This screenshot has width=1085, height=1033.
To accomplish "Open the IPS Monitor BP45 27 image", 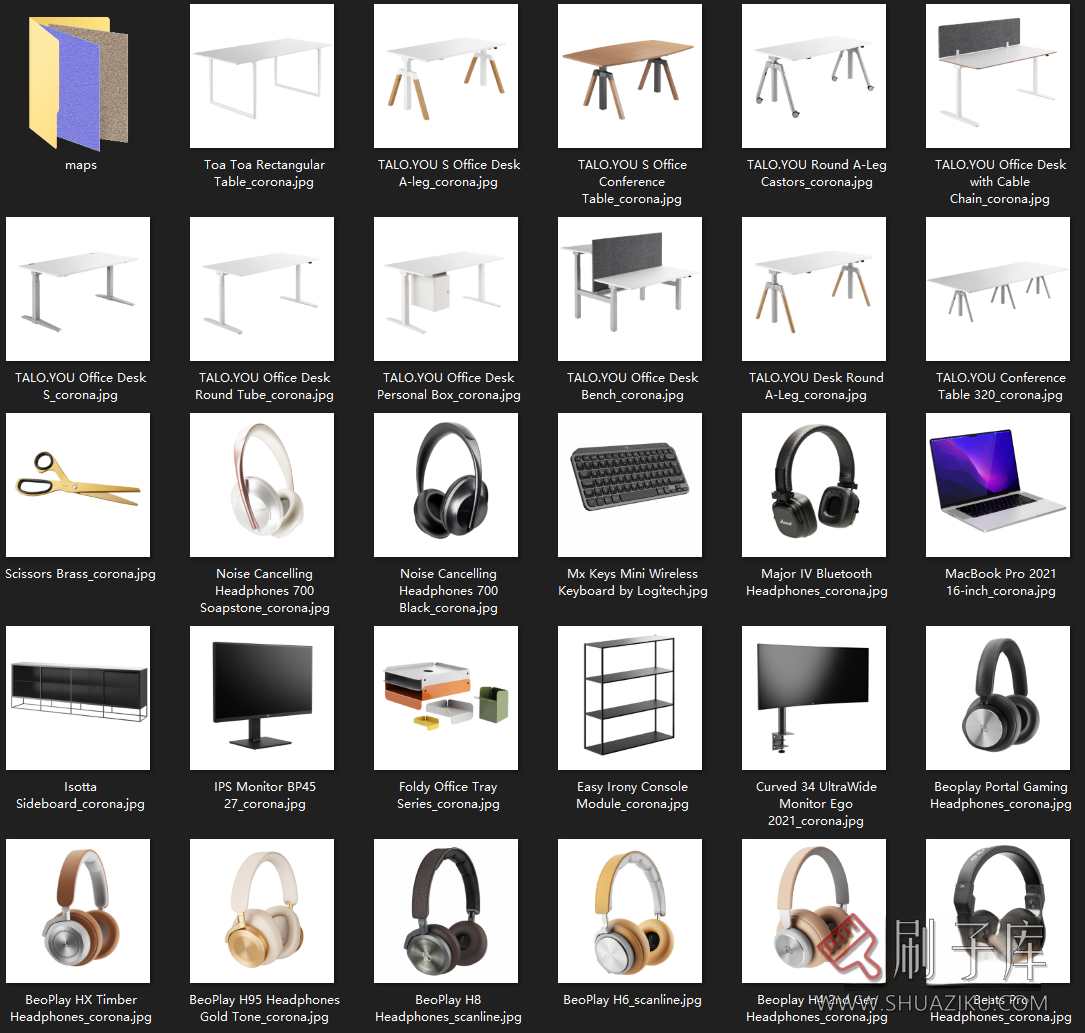I will [x=262, y=698].
